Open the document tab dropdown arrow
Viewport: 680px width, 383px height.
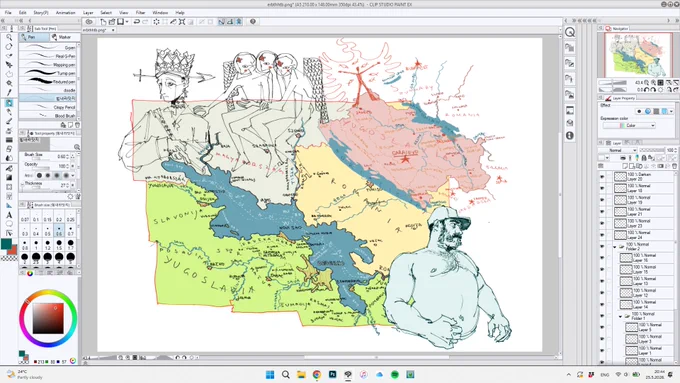coord(113,30)
